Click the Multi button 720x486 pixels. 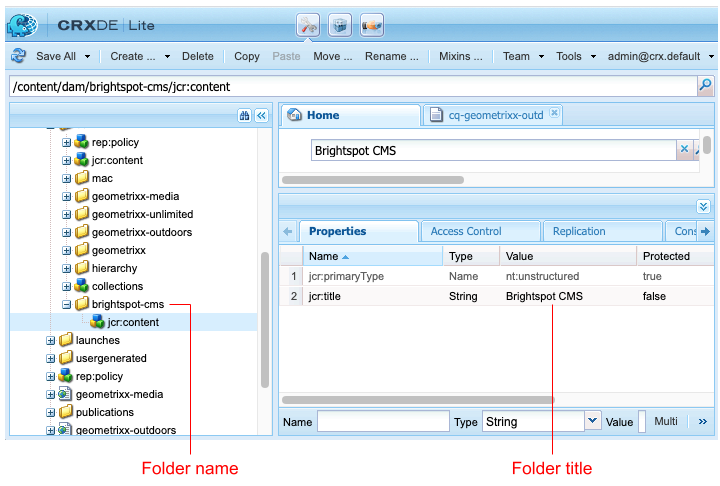(665, 421)
